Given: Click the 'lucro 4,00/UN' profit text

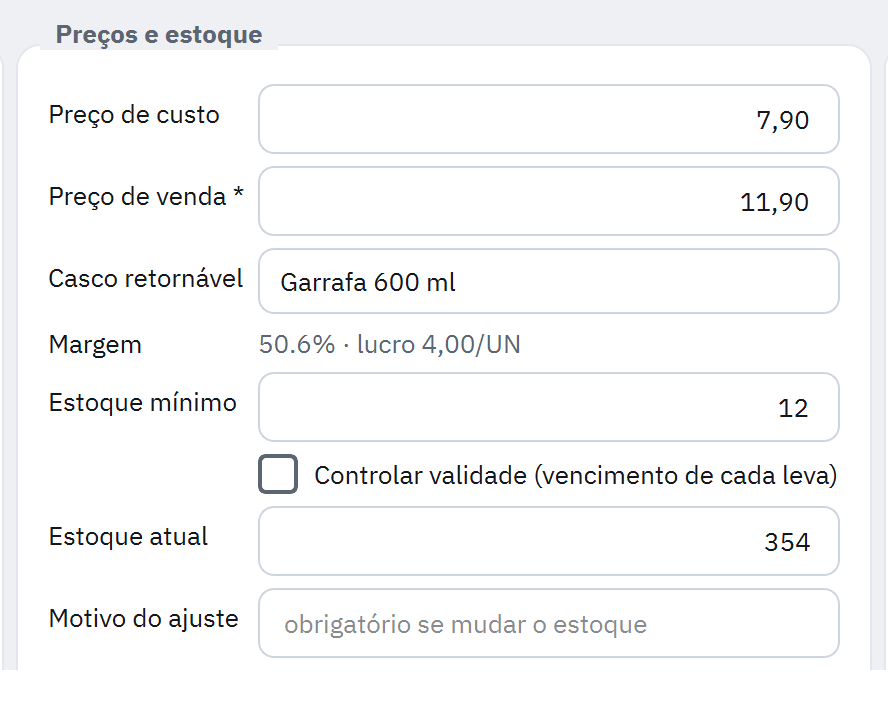Looking at the screenshot, I should tap(438, 344).
